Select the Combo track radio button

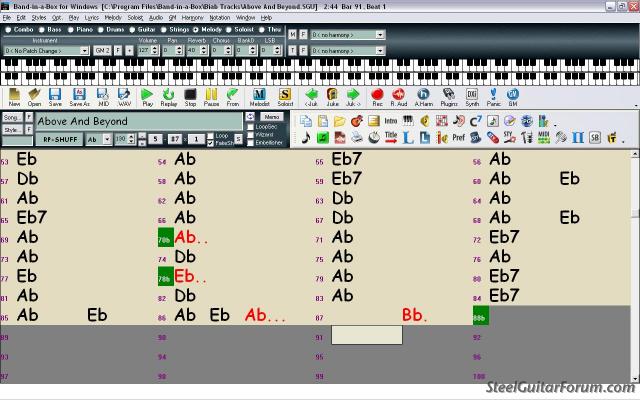(x=8, y=30)
